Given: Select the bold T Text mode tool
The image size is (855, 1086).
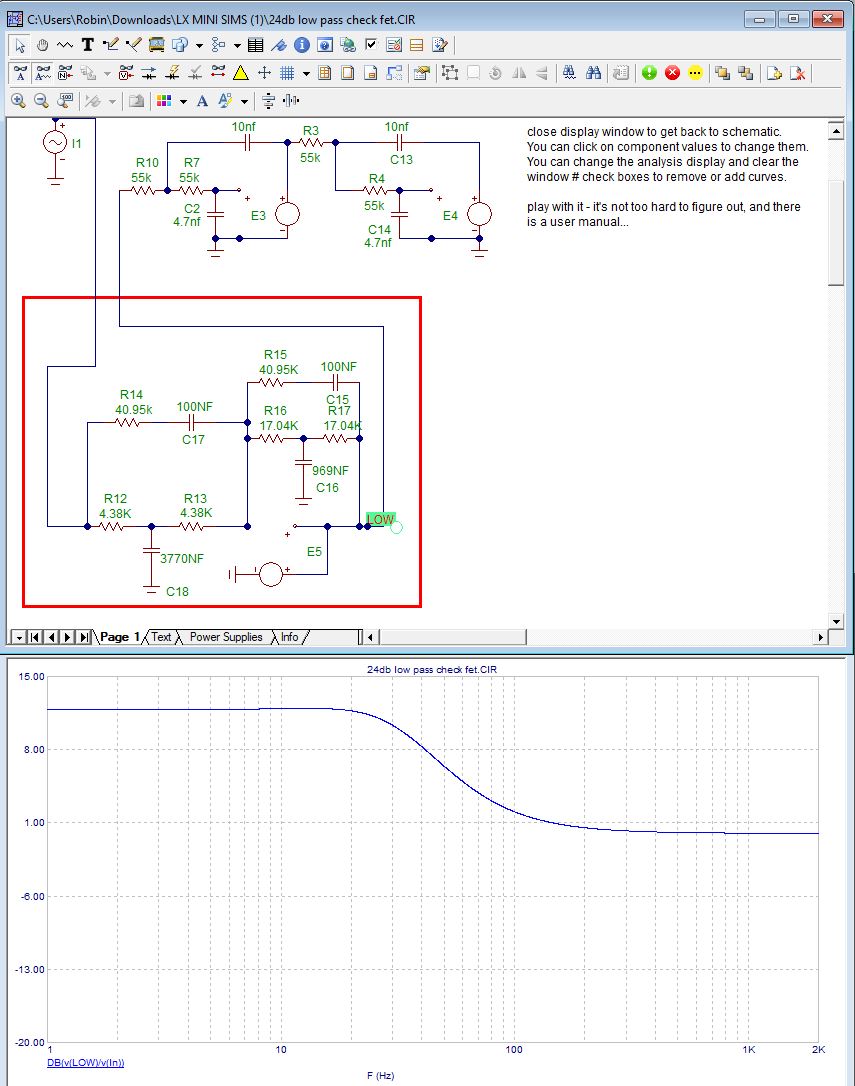Looking at the screenshot, I should click(x=87, y=45).
